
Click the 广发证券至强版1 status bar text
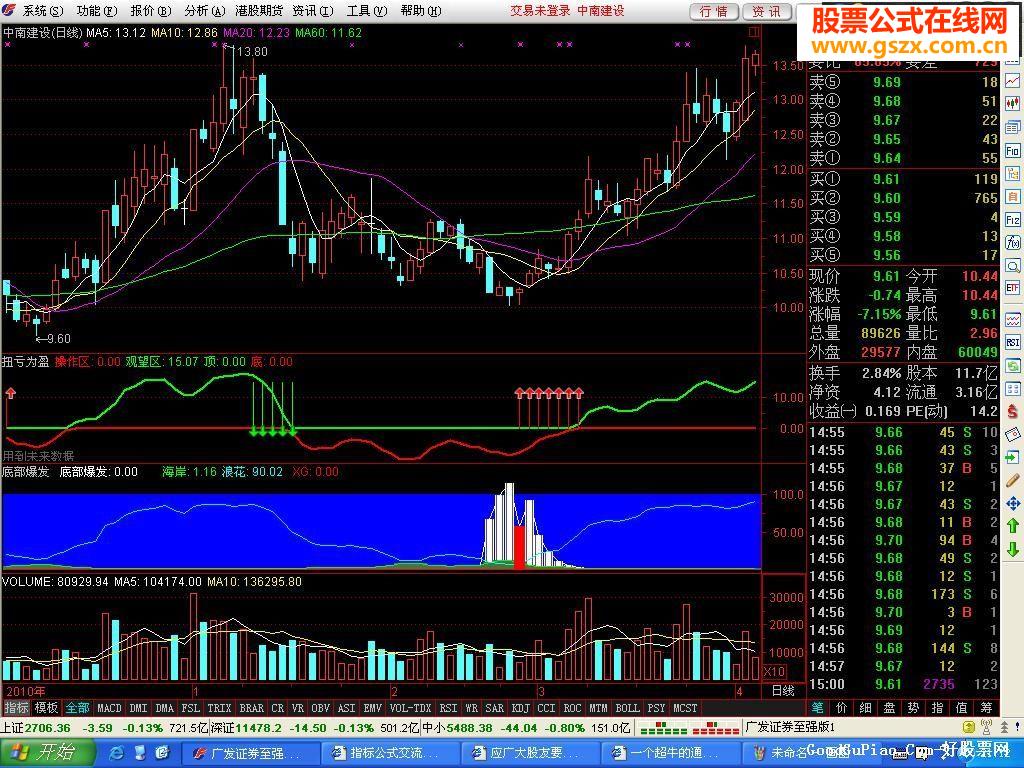point(790,728)
